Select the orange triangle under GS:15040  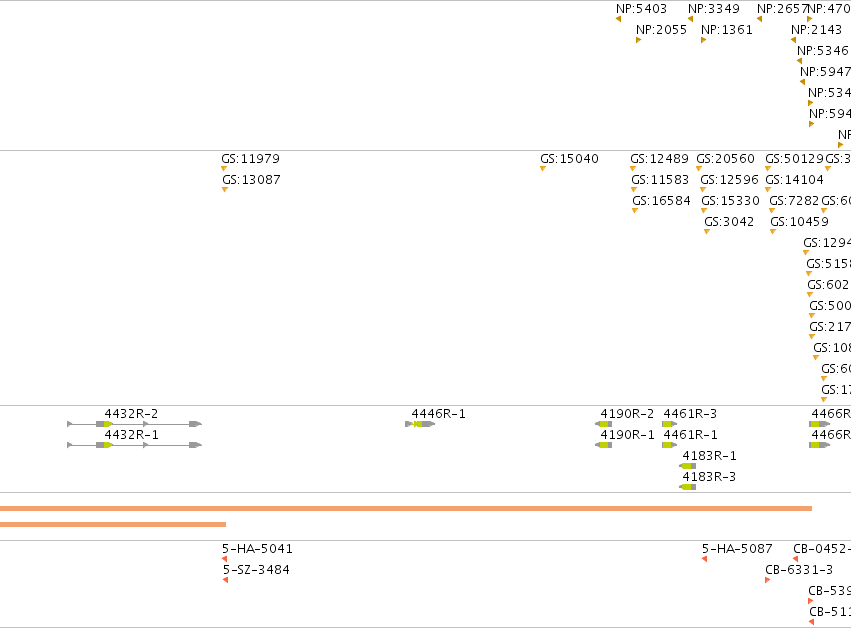543,168
